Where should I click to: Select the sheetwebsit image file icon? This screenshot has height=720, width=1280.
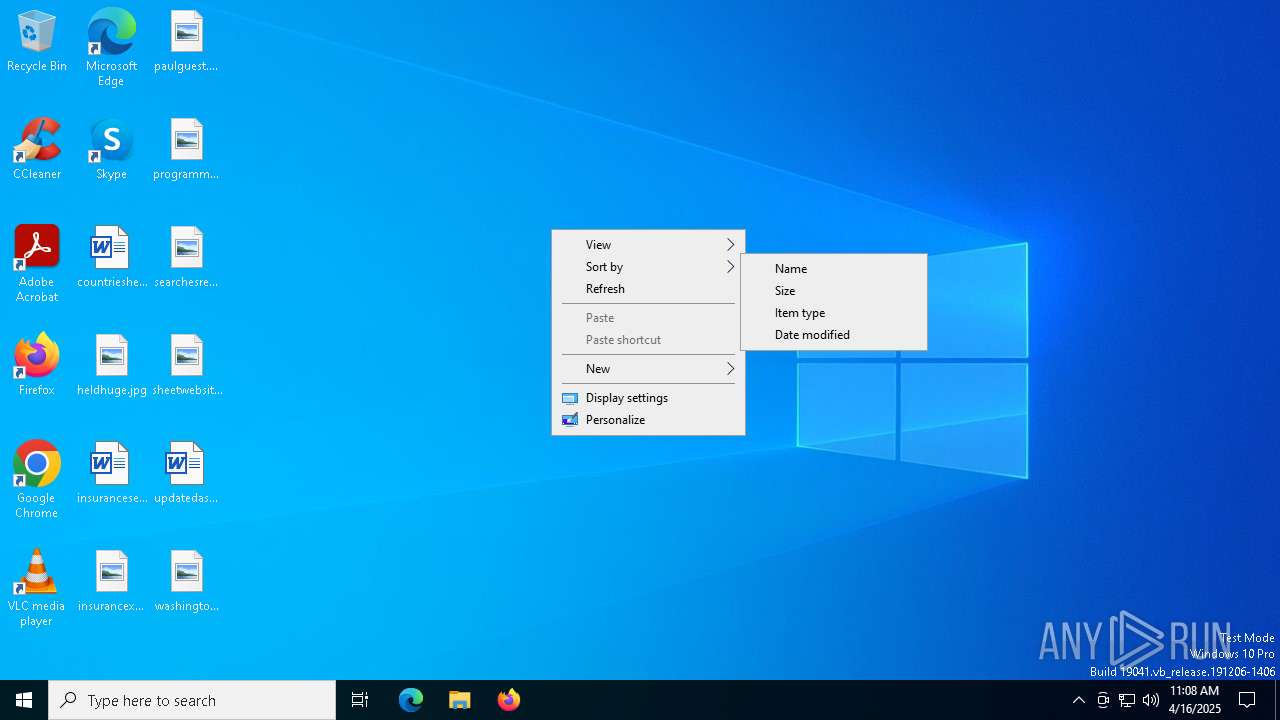click(186, 365)
